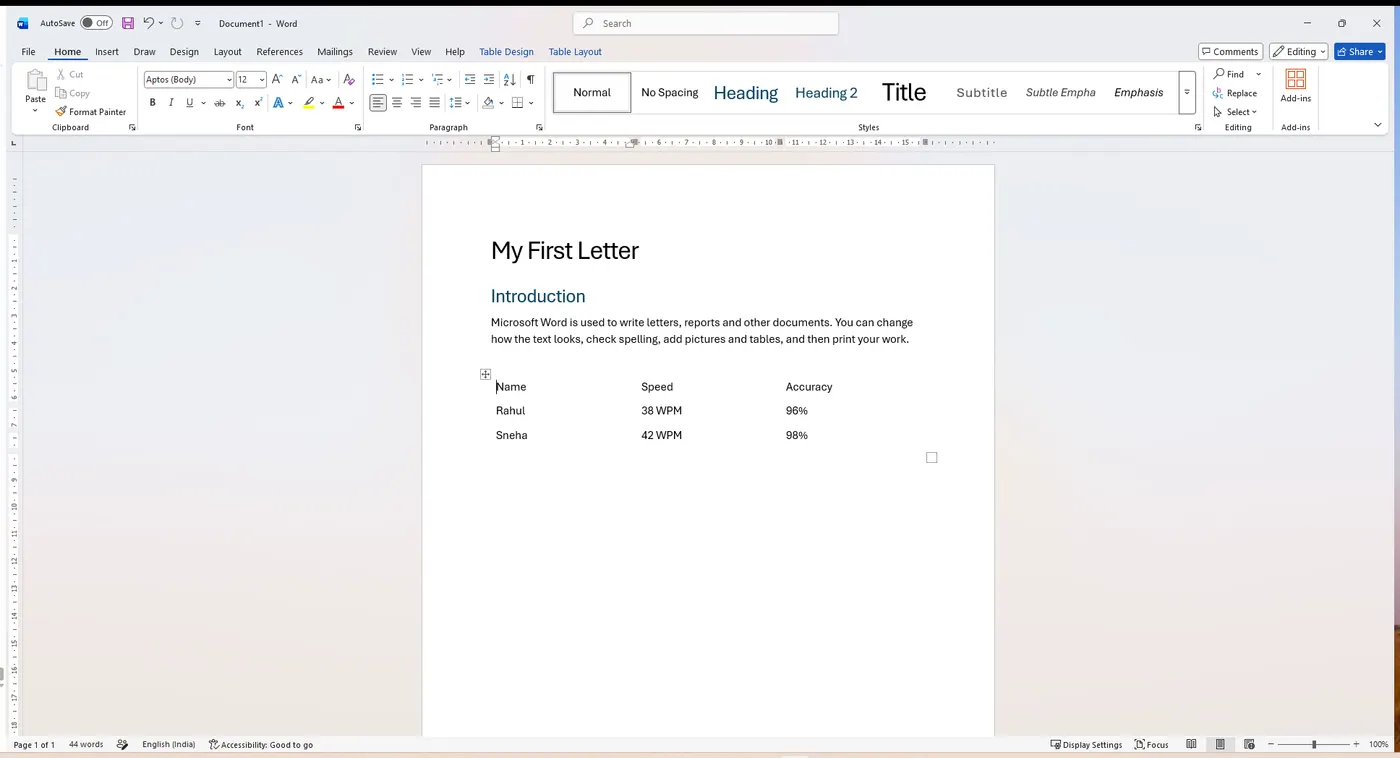Switch to the Review tab
This screenshot has height=758, width=1400.
click(x=382, y=51)
